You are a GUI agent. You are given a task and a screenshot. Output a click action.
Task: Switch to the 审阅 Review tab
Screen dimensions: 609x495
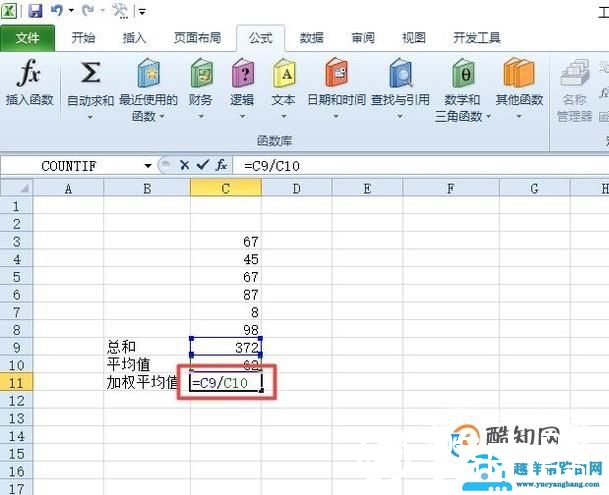pos(363,38)
